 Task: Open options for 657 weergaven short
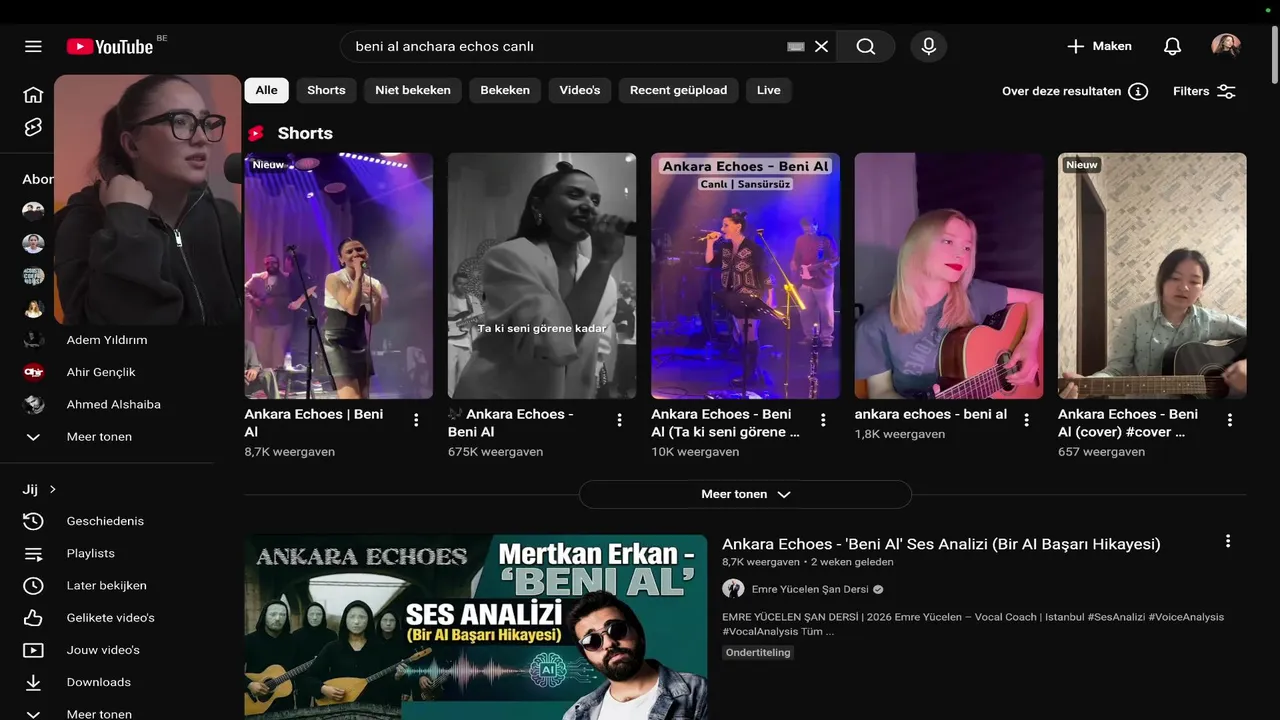[x=1230, y=420]
